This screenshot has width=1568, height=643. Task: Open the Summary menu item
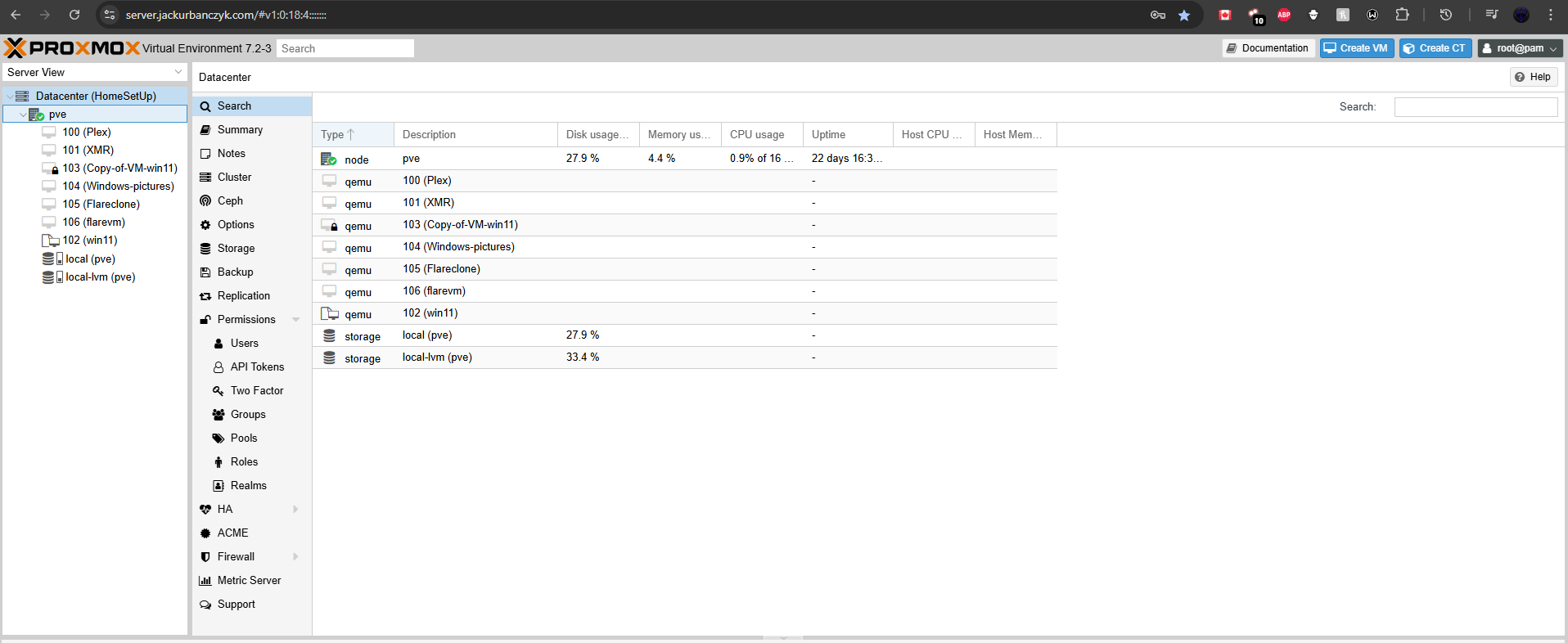pos(240,130)
